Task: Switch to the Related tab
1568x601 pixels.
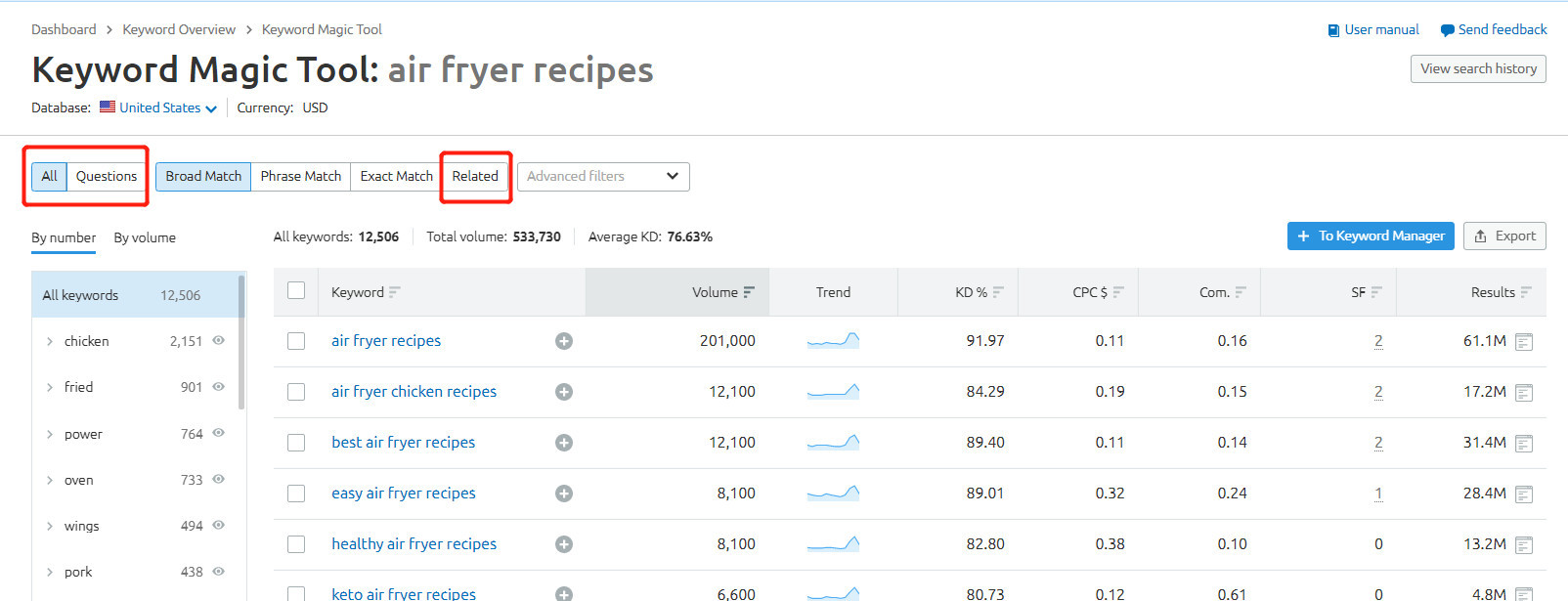Action: click(475, 177)
